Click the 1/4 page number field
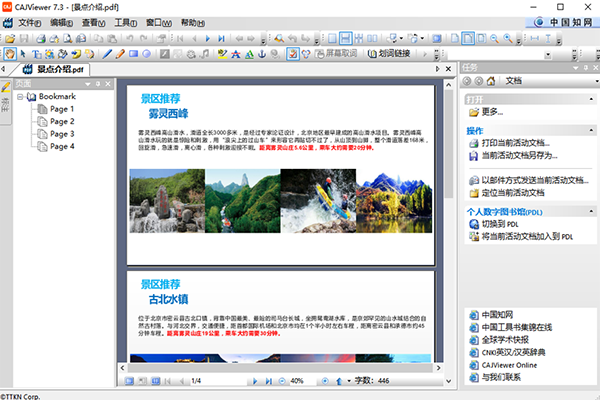This screenshot has height=400, width=600. [217, 381]
